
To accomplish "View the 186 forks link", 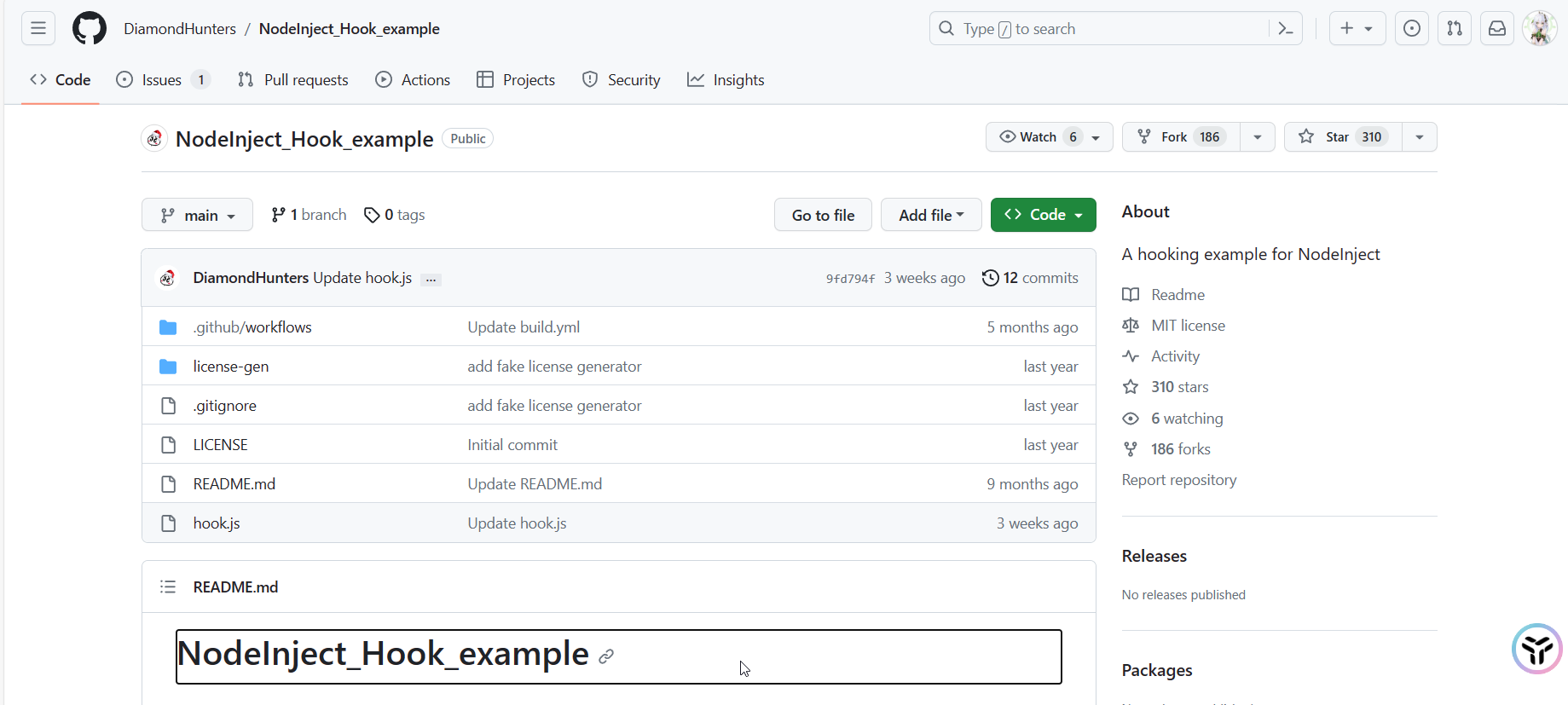I will 1166,449.
